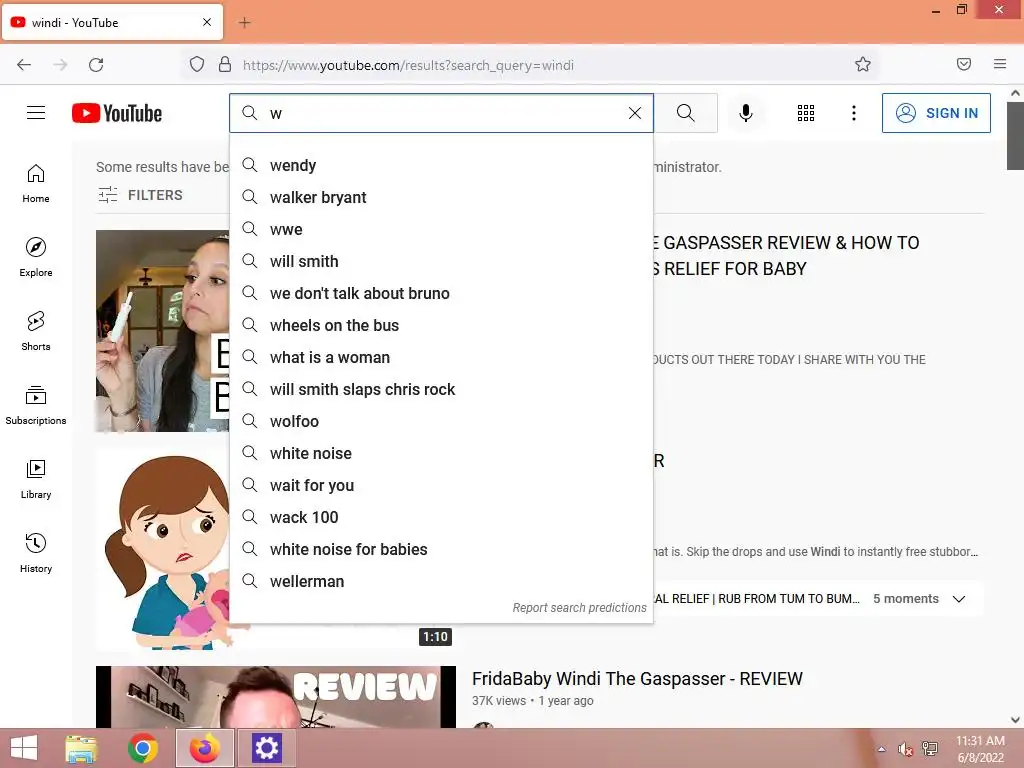Bookmark this page with star icon
This screenshot has width=1024, height=768.
click(863, 64)
